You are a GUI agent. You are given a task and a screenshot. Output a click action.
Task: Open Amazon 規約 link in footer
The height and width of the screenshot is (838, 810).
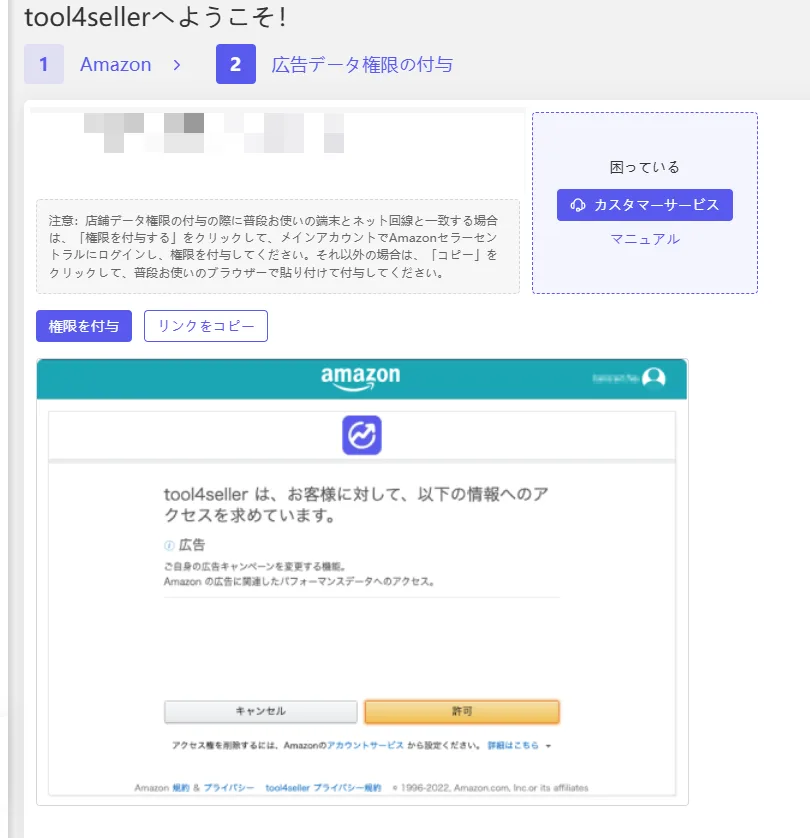click(181, 788)
